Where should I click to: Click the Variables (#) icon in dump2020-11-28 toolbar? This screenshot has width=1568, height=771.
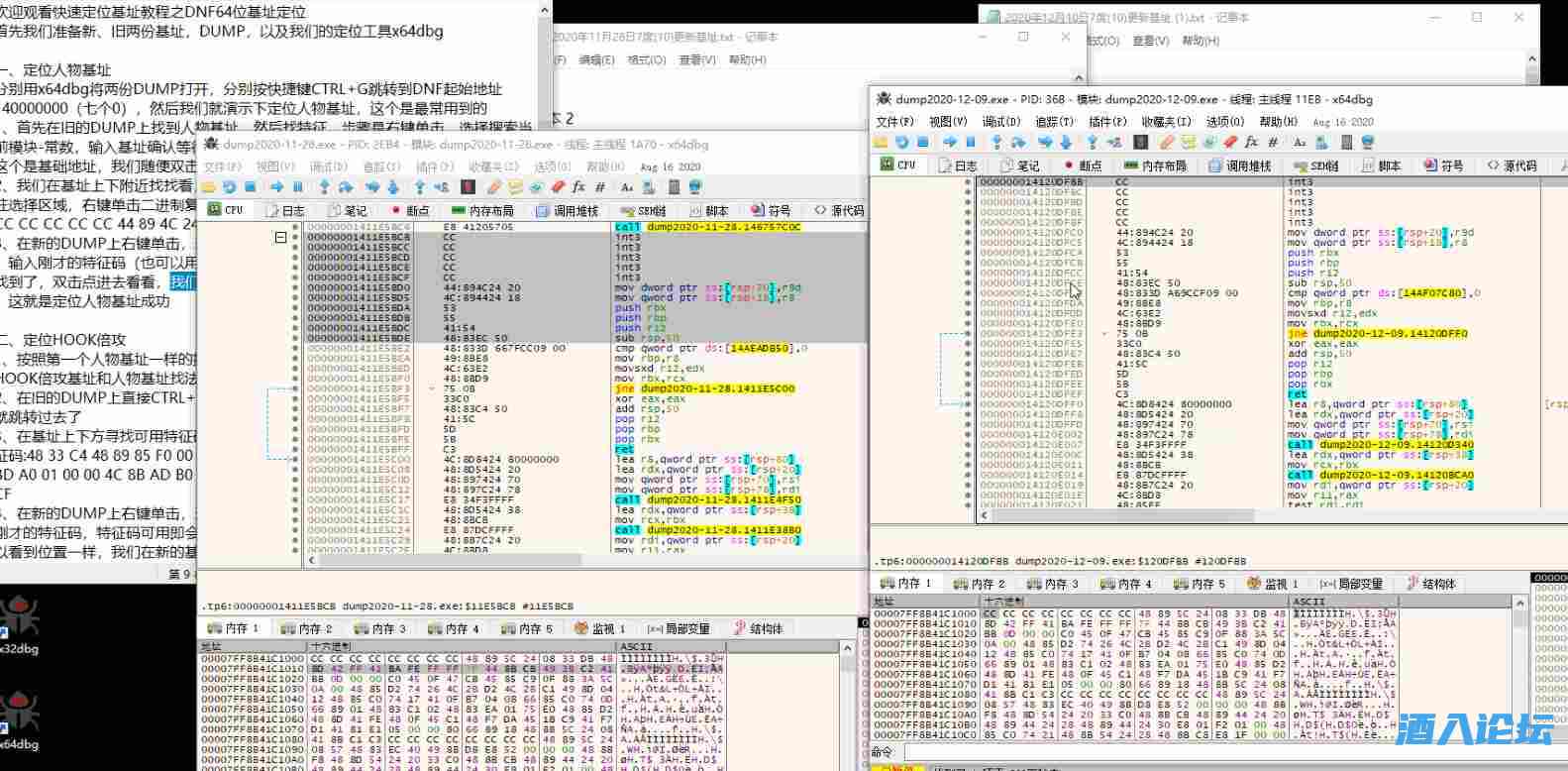(x=600, y=187)
